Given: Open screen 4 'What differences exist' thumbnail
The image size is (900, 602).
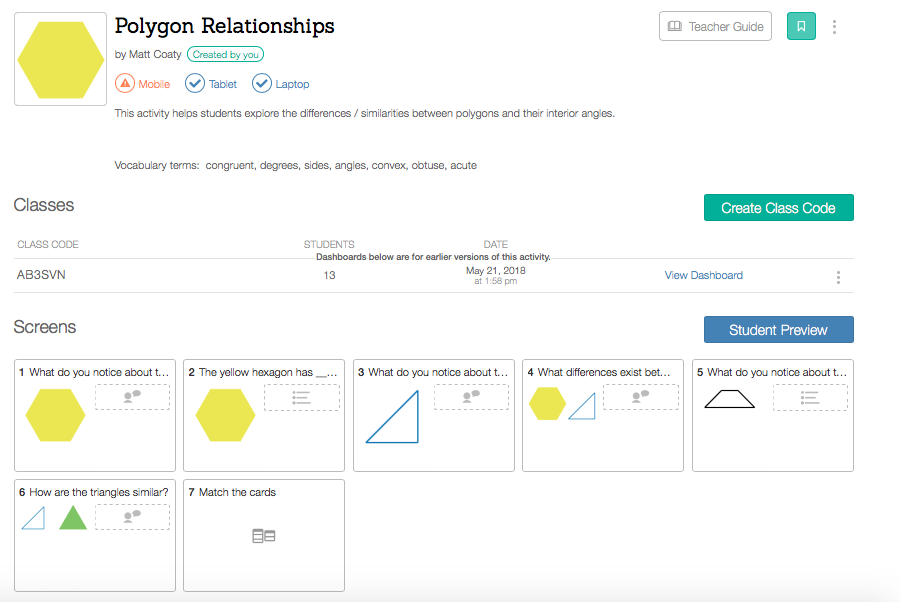Looking at the screenshot, I should click(602, 415).
